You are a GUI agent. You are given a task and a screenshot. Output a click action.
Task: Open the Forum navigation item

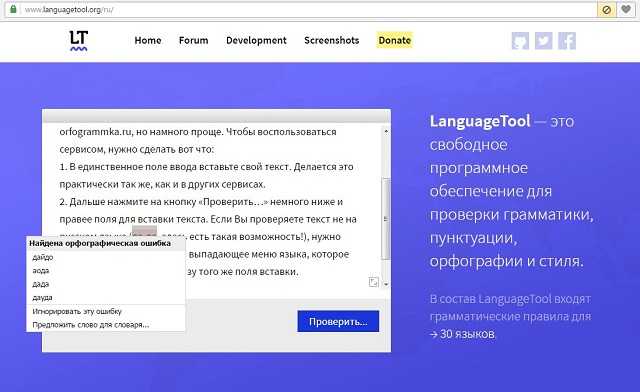tap(193, 40)
